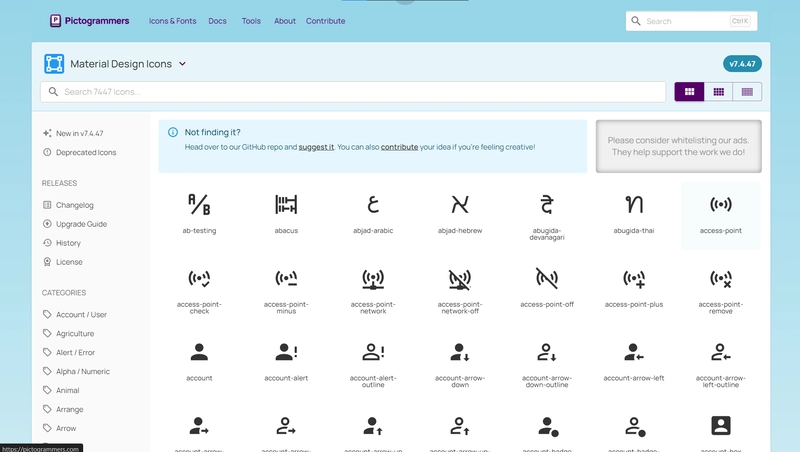Switch to the compact list view

click(x=747, y=92)
